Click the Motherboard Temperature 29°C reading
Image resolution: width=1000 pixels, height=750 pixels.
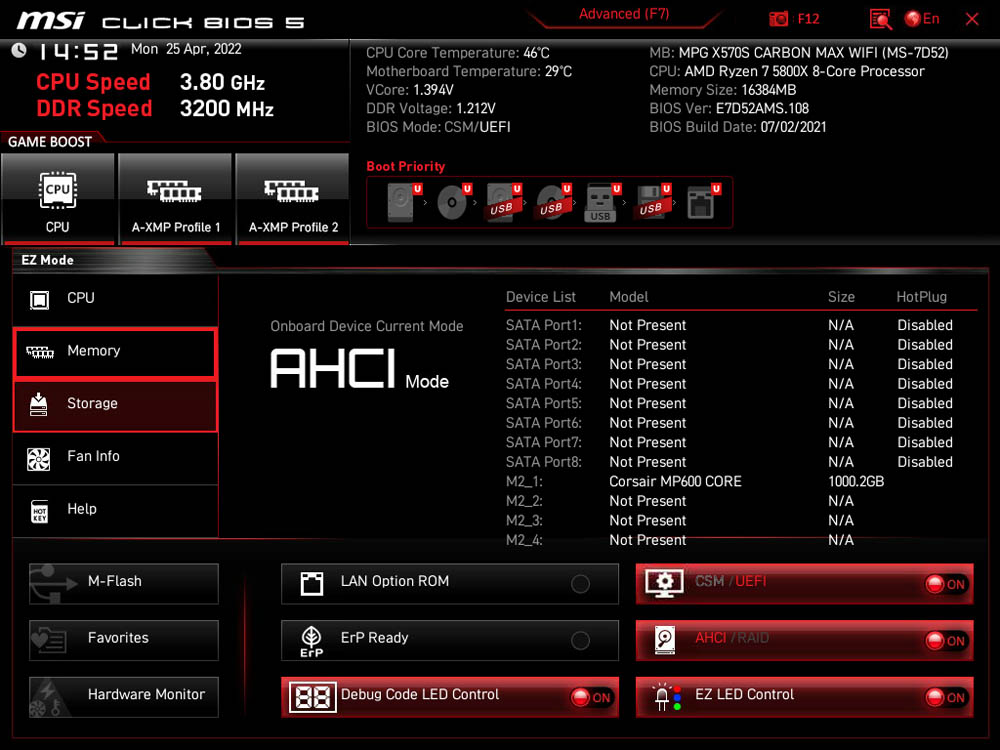click(469, 71)
